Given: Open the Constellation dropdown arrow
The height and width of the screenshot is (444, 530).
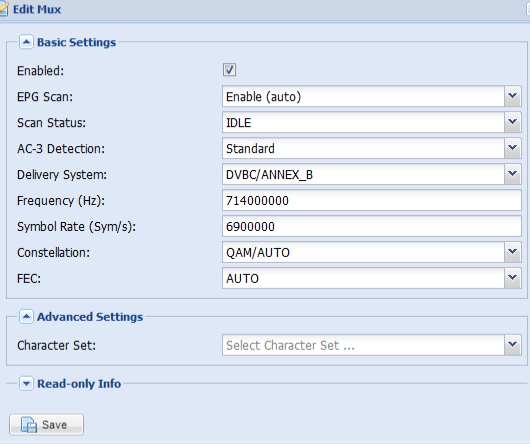Looking at the screenshot, I should (x=512, y=252).
